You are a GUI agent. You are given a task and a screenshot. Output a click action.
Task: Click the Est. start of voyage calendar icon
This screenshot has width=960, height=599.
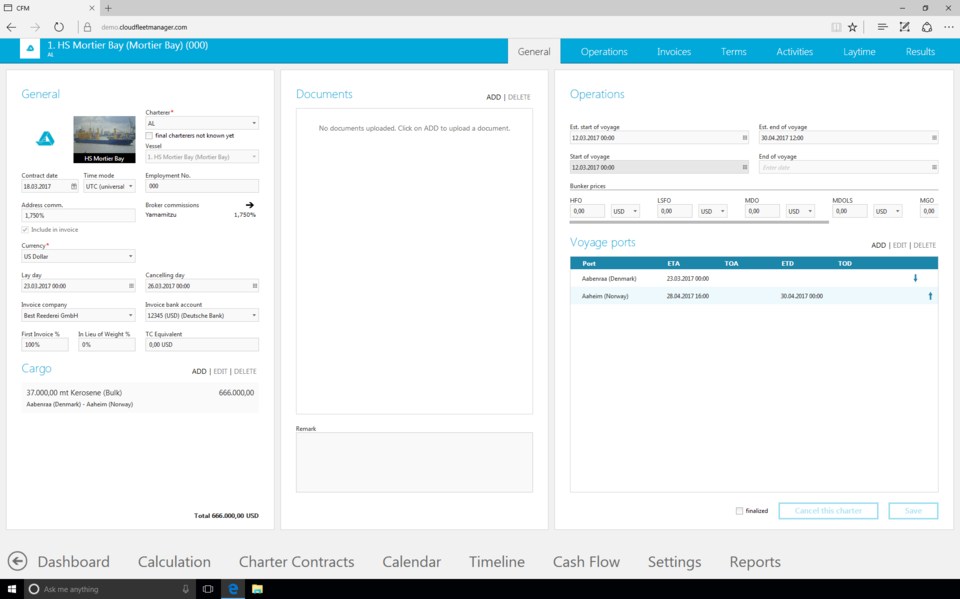tap(745, 138)
